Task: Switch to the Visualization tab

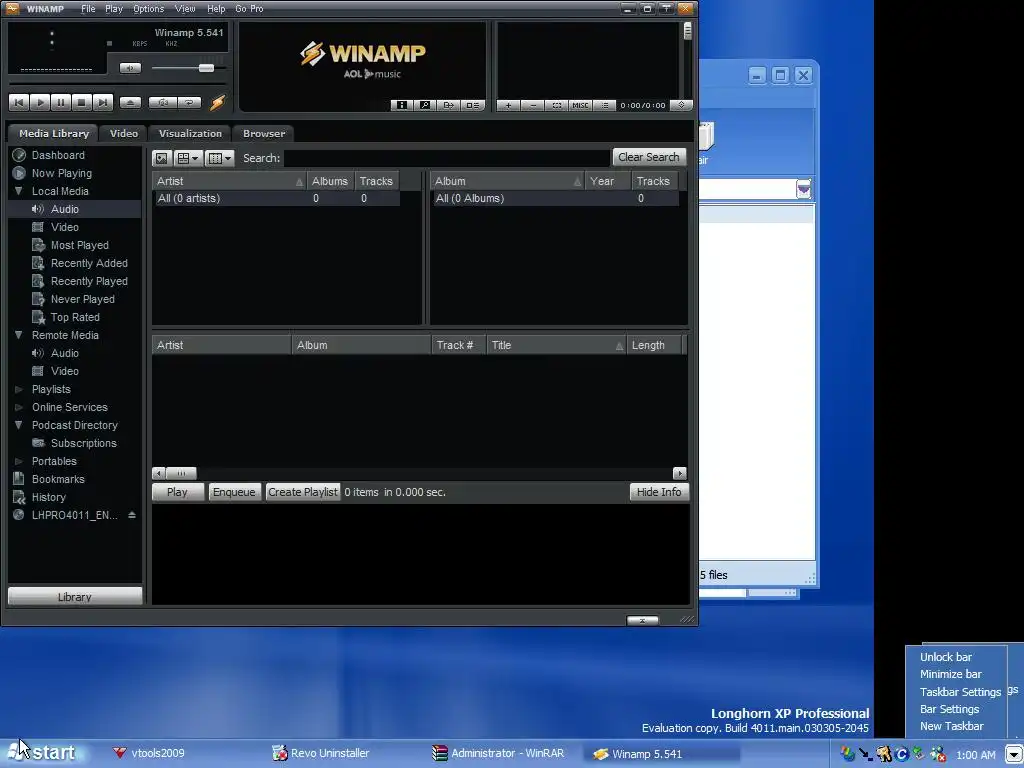Action: point(190,133)
